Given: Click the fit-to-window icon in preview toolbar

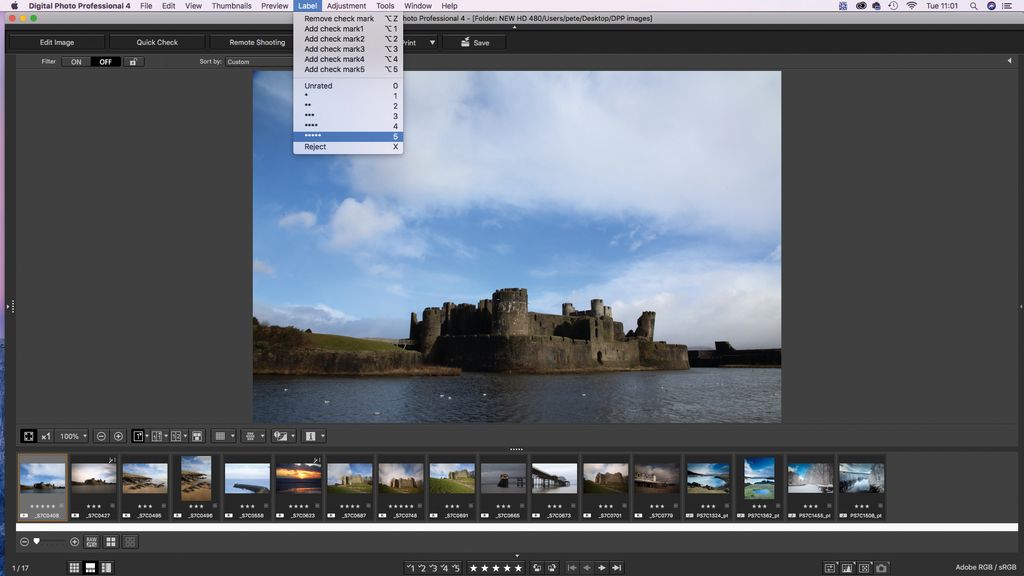Looking at the screenshot, I should [28, 436].
